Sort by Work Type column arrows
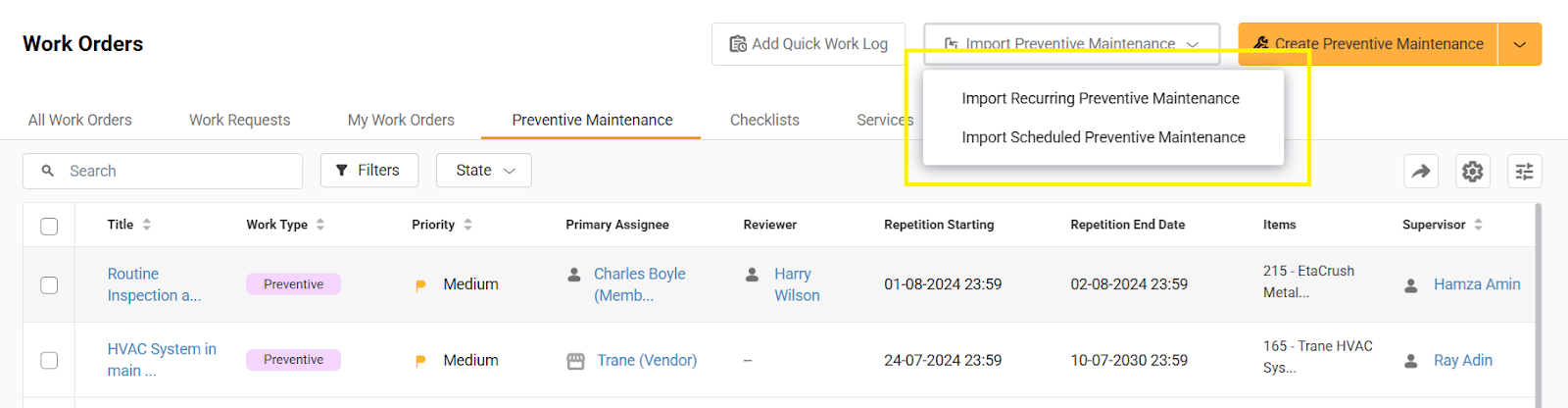Viewport: 1568px width, 408px height. pos(320,225)
